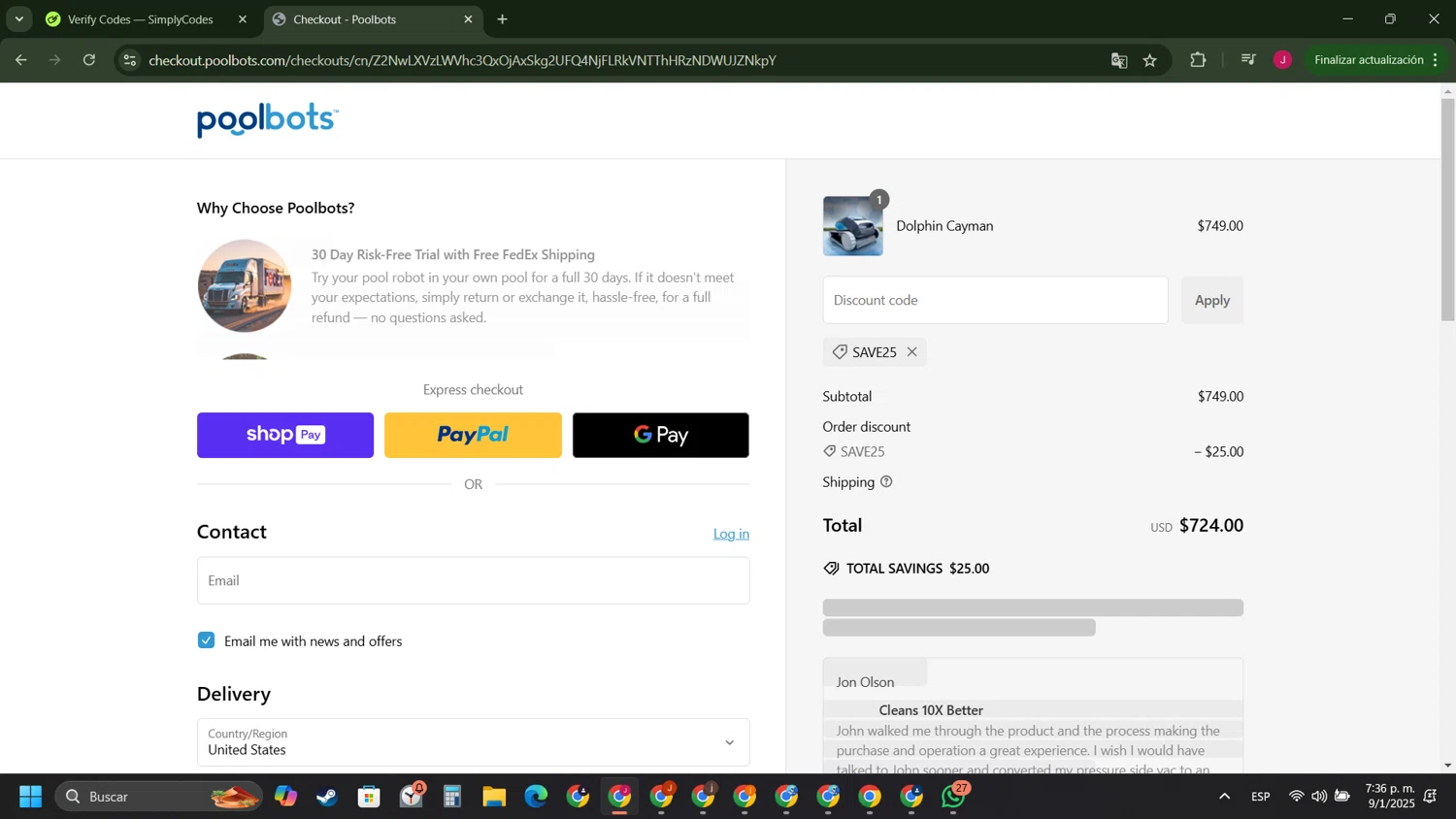The image size is (1456, 819).
Task: Click the Dolphin Cayman product name
Action: (x=944, y=226)
